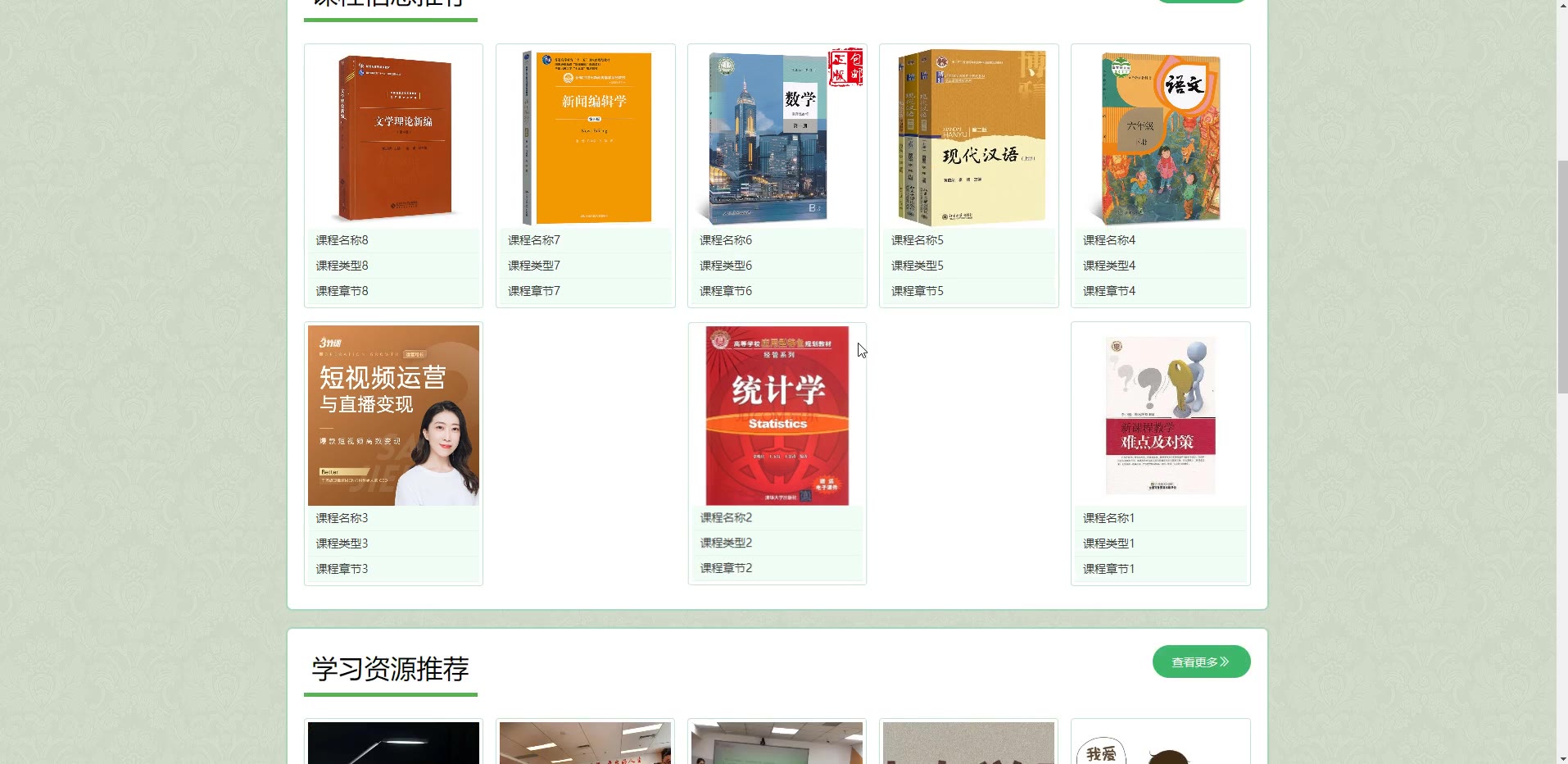This screenshot has width=1568, height=764.
Task: Click the text 课程名称6
Action: (726, 240)
